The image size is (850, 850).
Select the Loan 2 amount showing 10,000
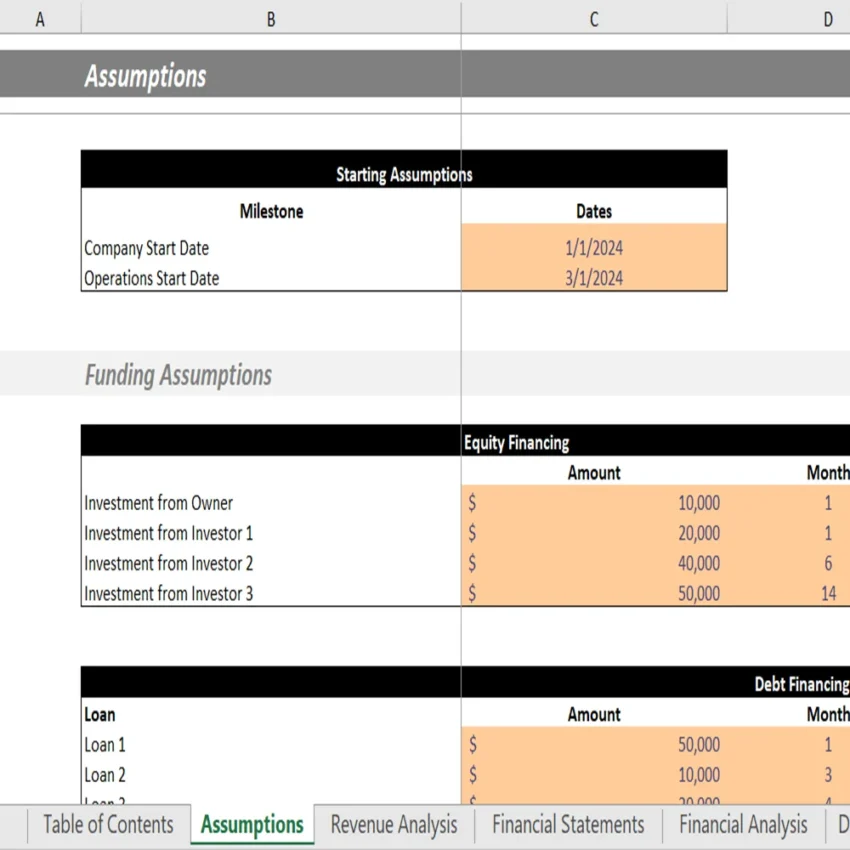[x=594, y=774]
